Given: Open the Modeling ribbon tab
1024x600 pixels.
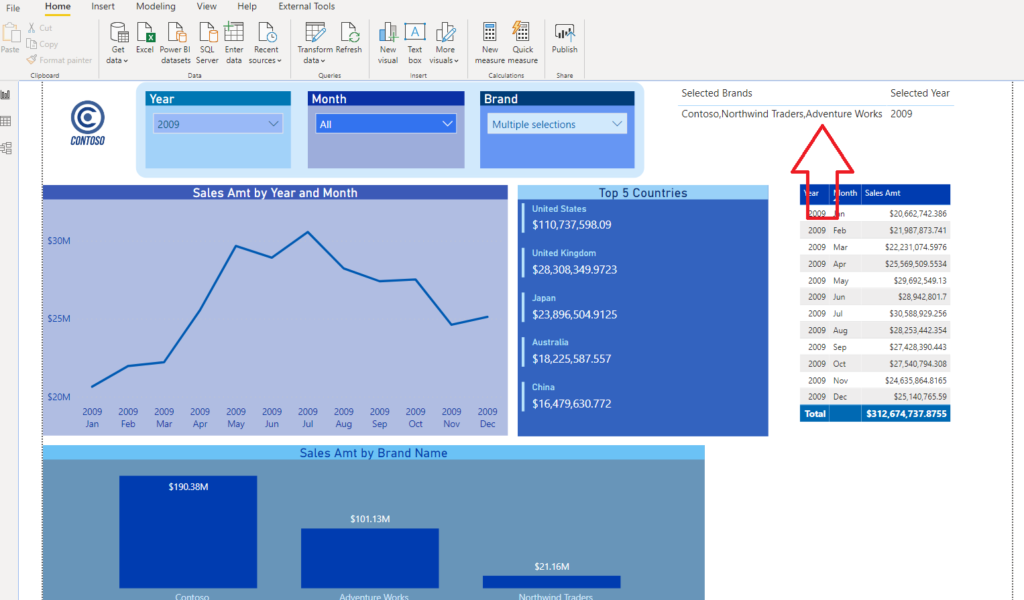Looking at the screenshot, I should click(x=155, y=7).
